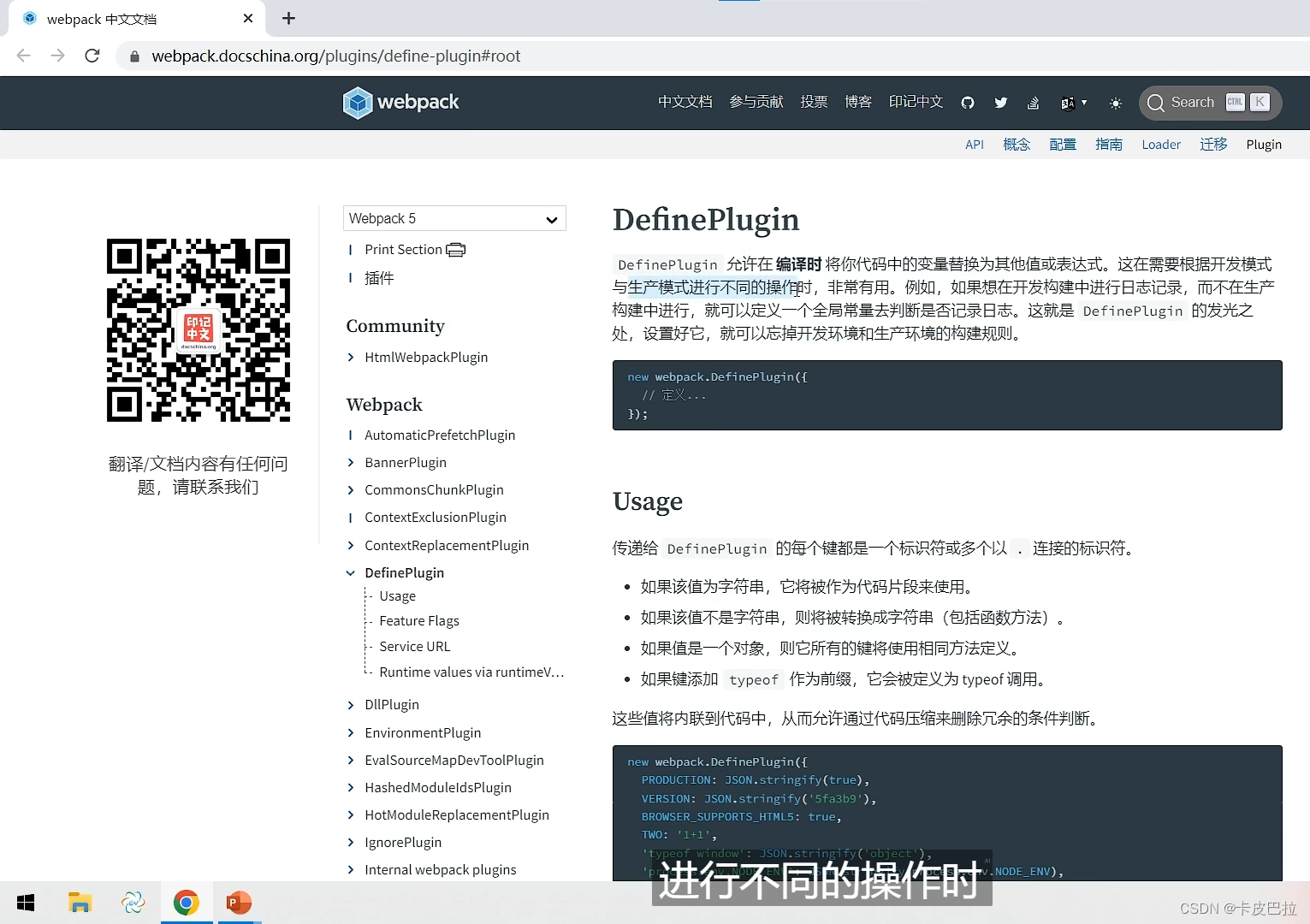Collapse the DefinePlugin sidebar section
1310x924 pixels.
click(350, 573)
